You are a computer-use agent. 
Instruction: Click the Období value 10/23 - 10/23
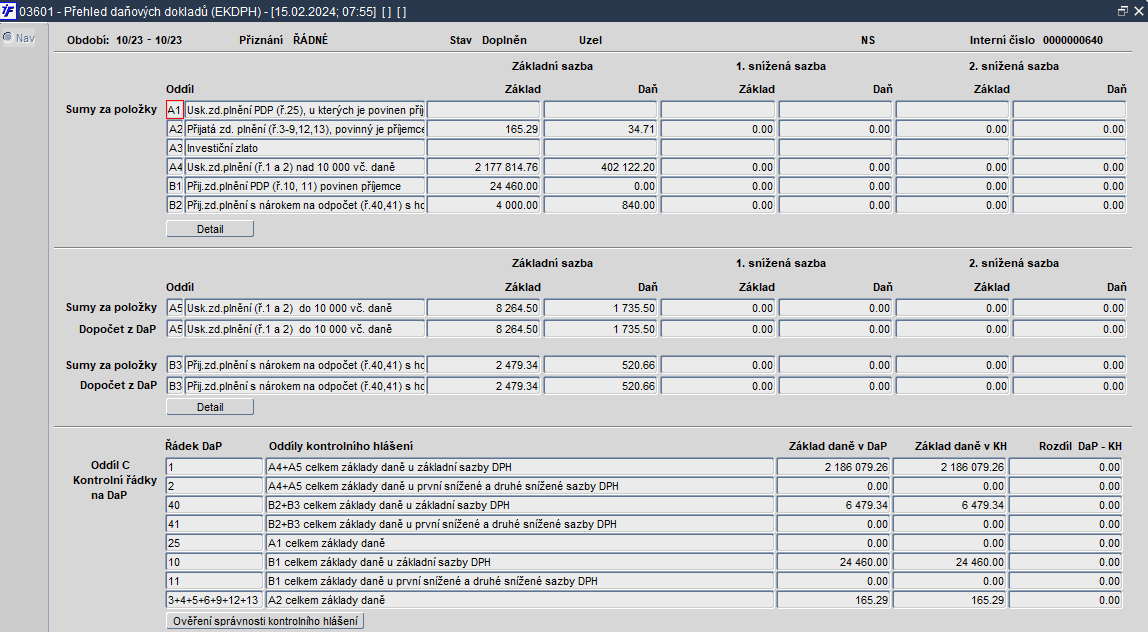[149, 40]
